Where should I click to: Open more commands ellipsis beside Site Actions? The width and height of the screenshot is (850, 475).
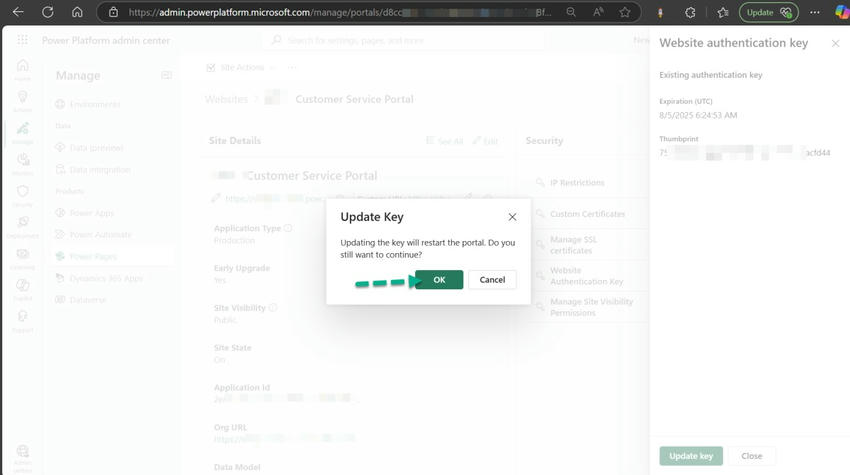pyautogui.click(x=292, y=67)
